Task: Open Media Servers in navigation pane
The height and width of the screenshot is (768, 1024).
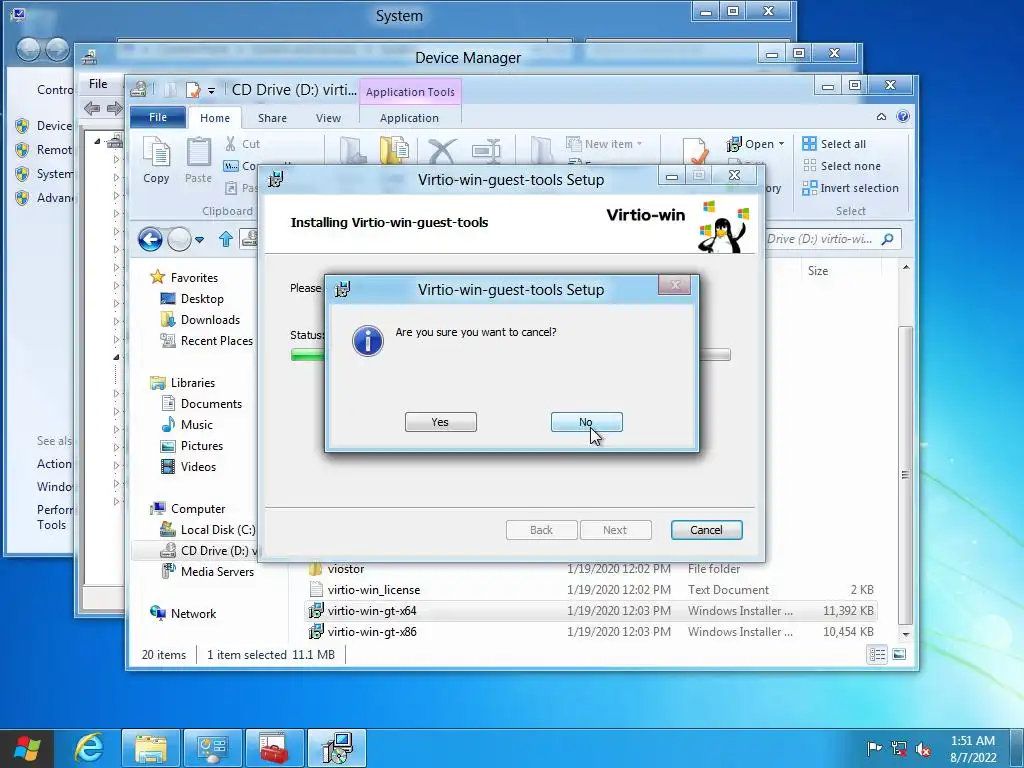Action: point(217,571)
